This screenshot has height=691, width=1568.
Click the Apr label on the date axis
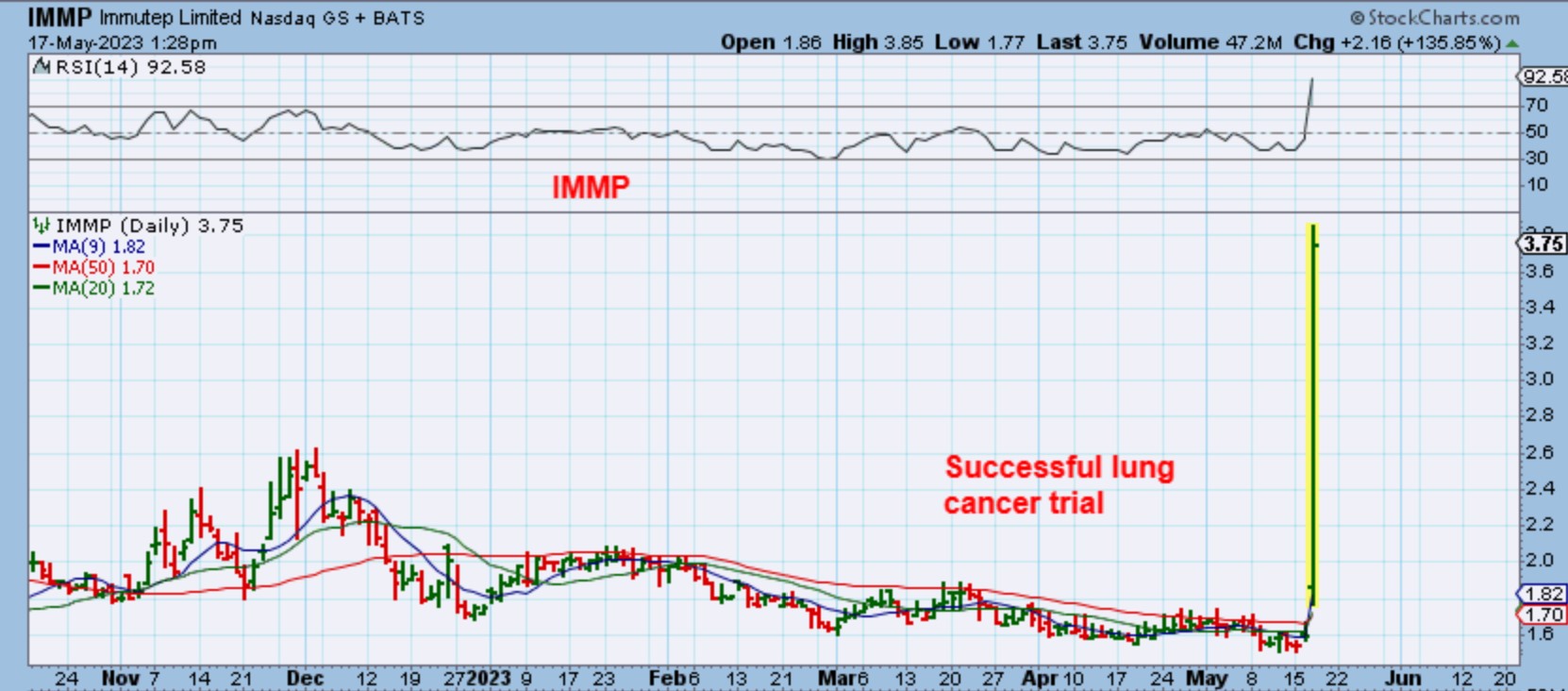click(1040, 678)
